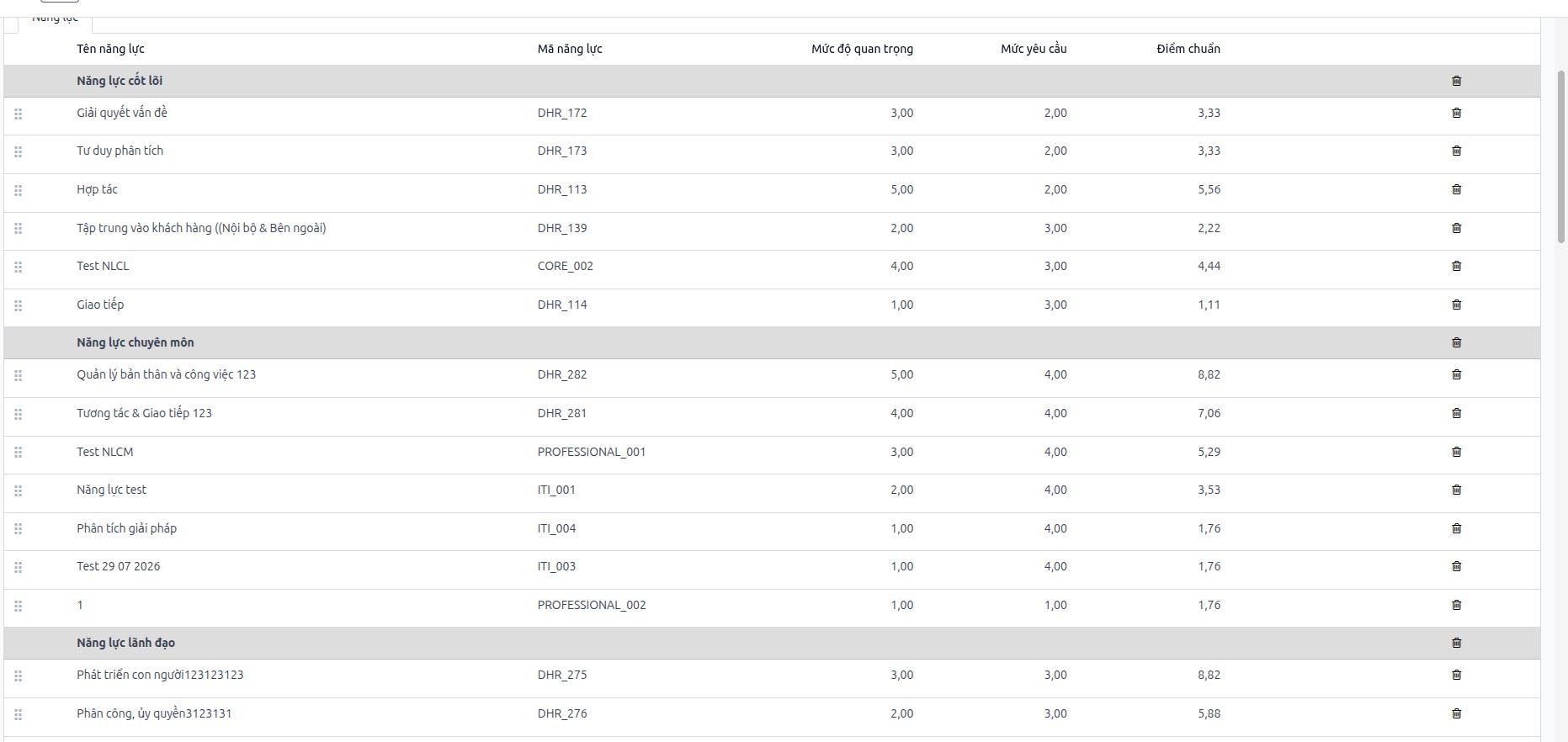Delete the Test NLCM row
Screen dimensions: 1568x742
click(1456, 452)
